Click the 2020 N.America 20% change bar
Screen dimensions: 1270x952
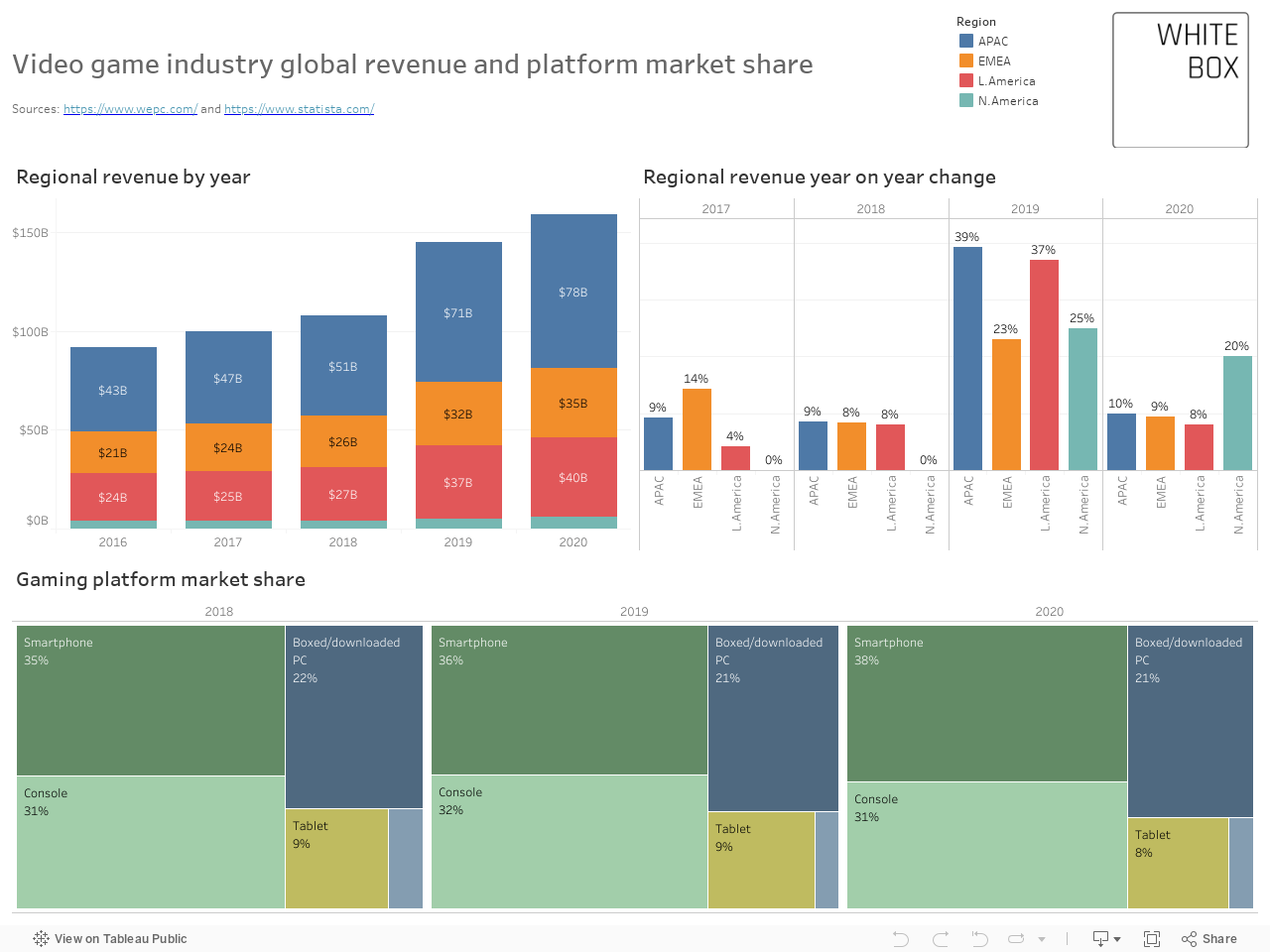click(x=1237, y=413)
